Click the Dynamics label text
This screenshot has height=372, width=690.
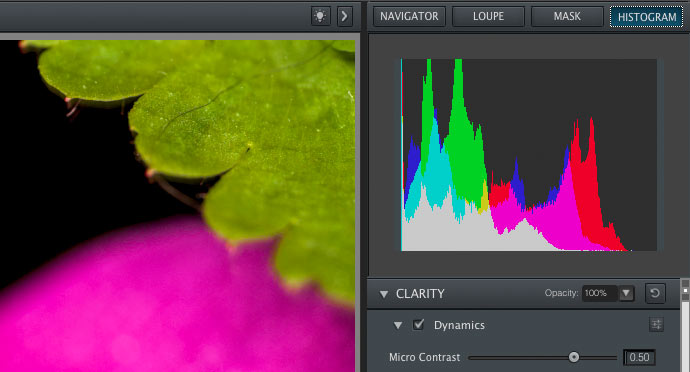[x=459, y=325]
